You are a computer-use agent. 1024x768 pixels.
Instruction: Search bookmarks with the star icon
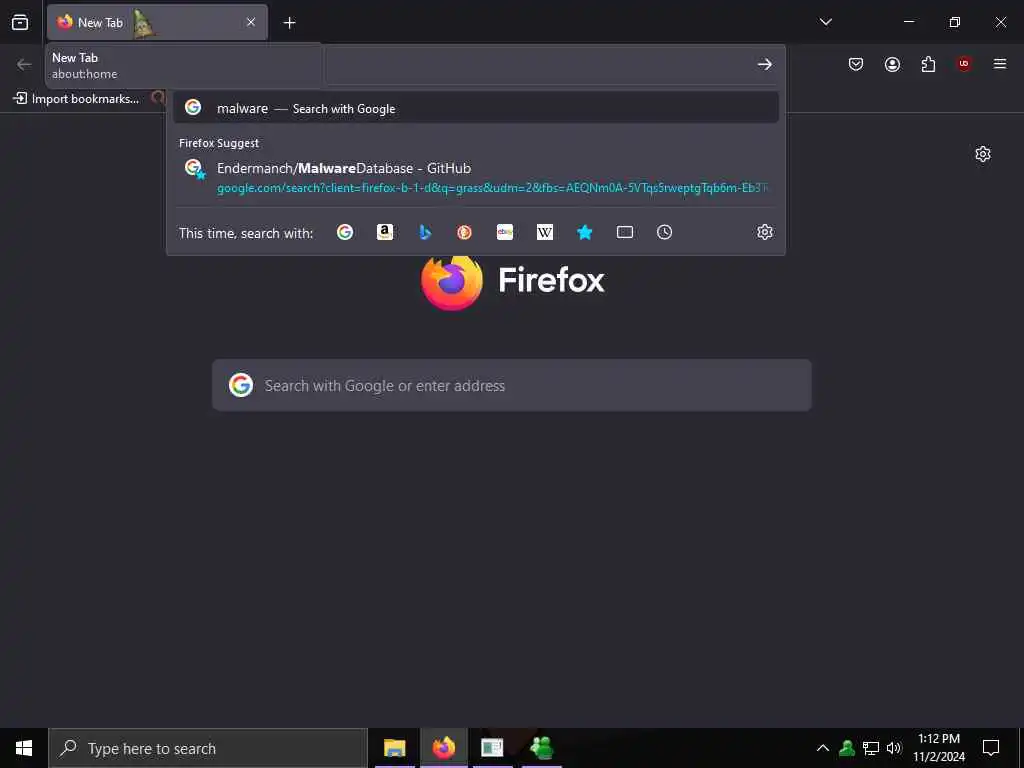(x=584, y=232)
